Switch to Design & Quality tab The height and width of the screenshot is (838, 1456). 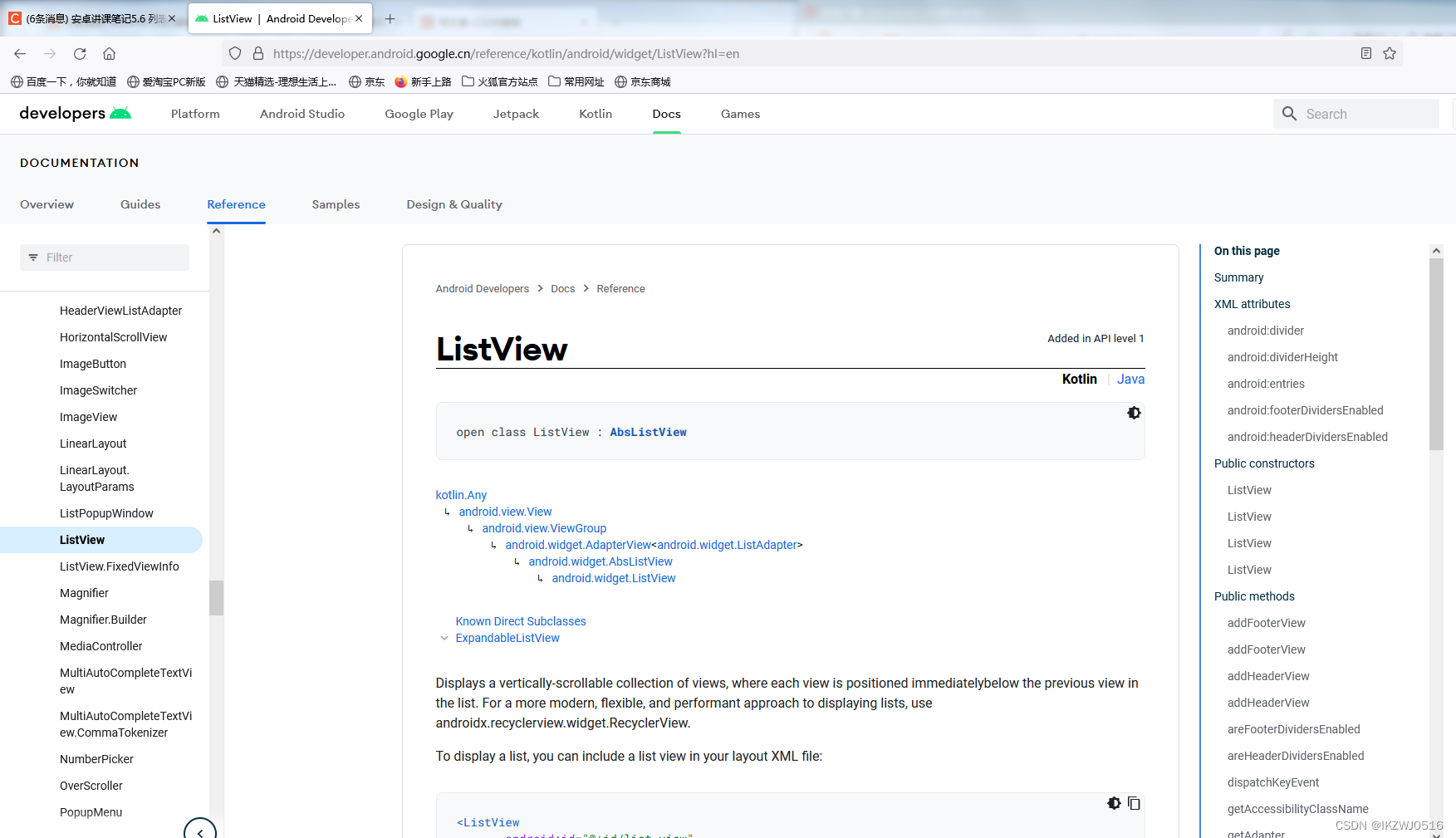(x=454, y=204)
